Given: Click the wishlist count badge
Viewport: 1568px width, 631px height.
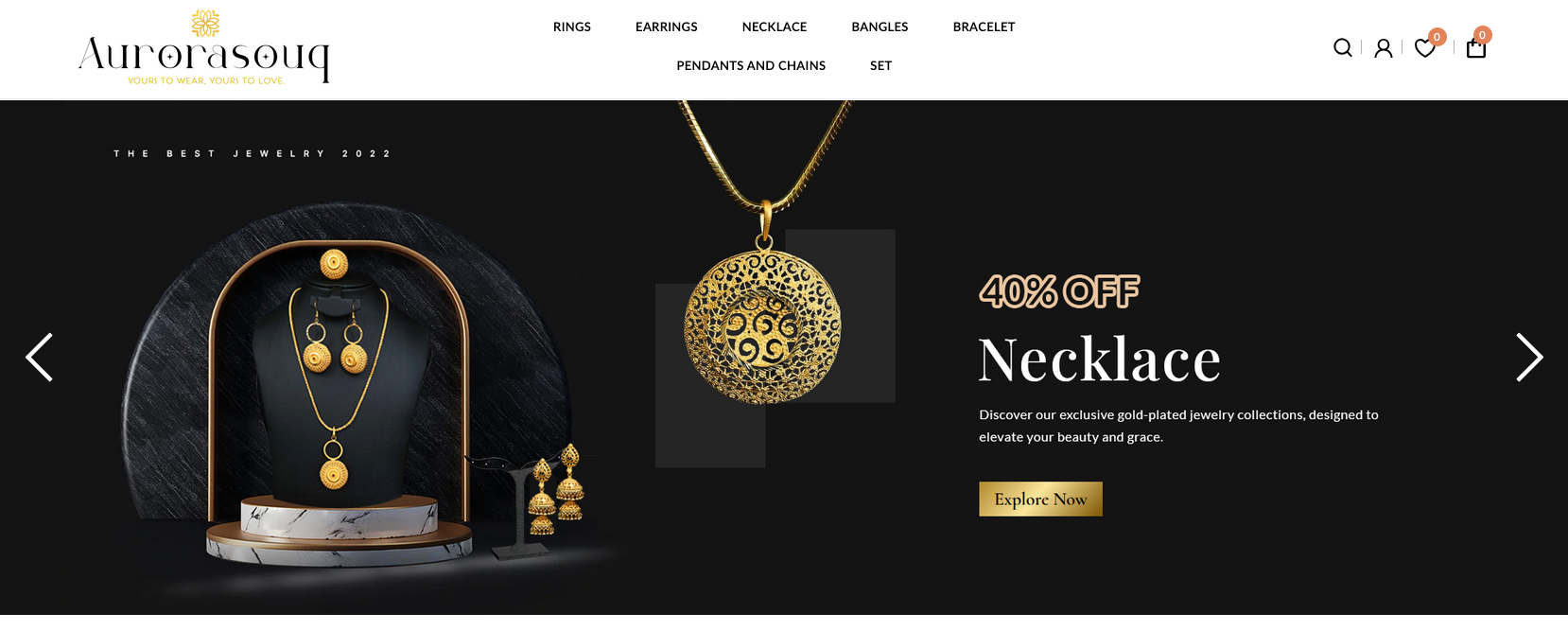Looking at the screenshot, I should (x=1437, y=37).
